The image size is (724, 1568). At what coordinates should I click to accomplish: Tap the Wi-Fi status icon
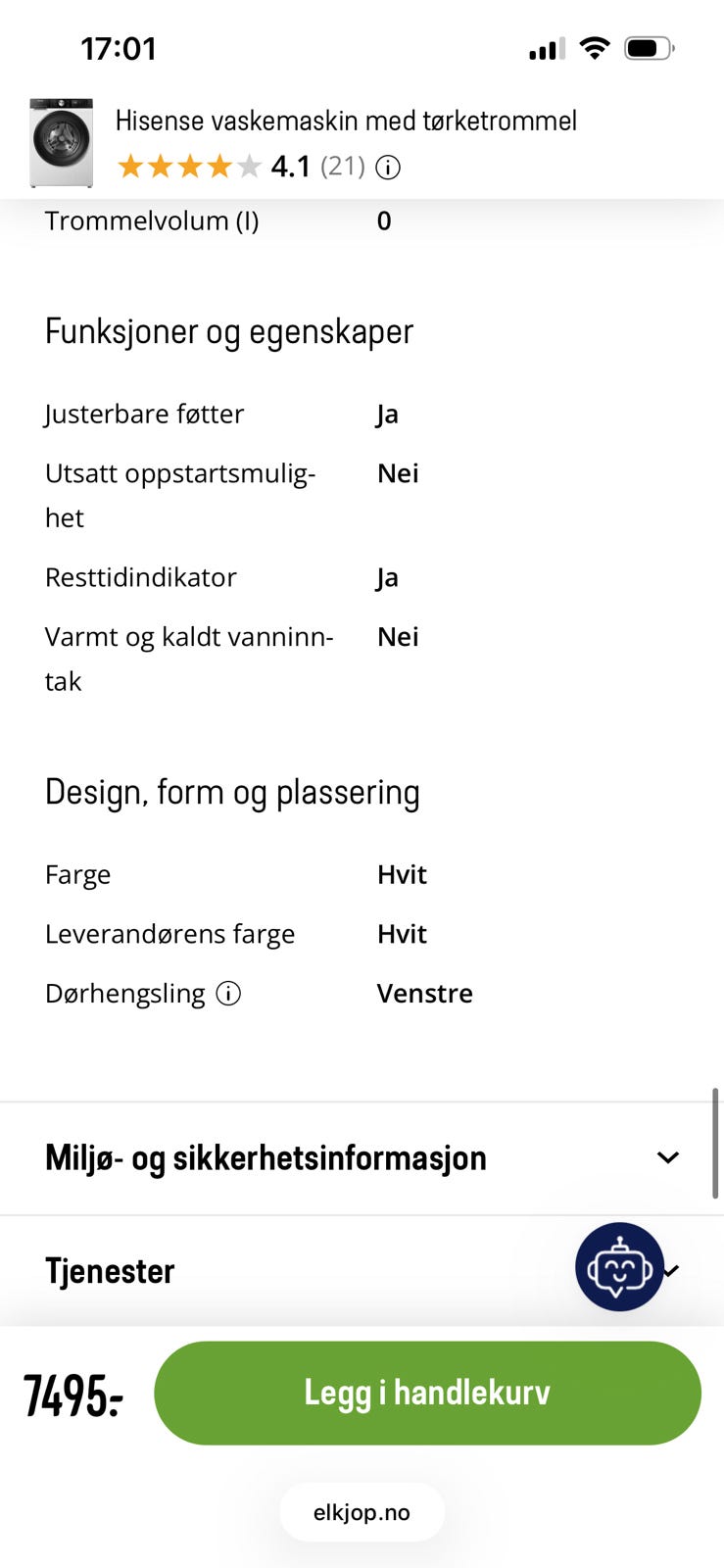tap(594, 48)
